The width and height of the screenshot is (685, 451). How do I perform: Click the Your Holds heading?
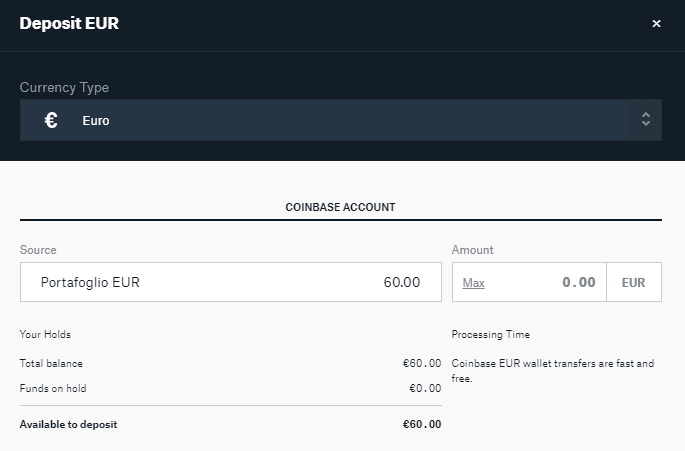45,334
